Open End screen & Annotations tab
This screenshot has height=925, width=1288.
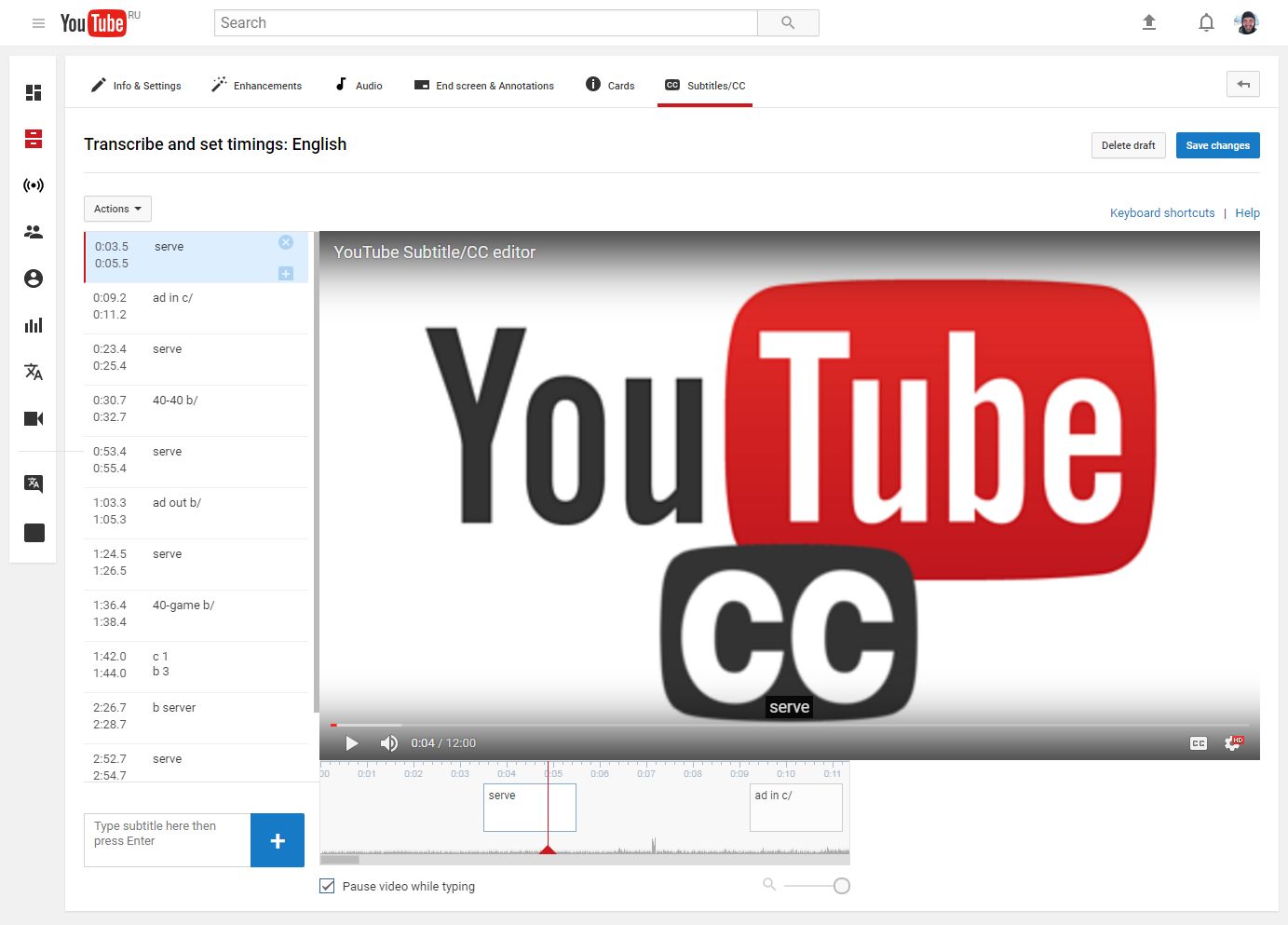(484, 85)
